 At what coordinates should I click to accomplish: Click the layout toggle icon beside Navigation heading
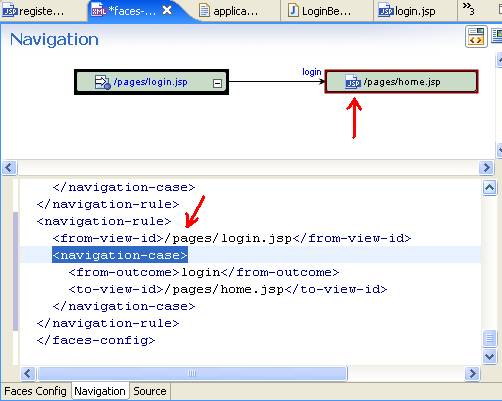[476, 36]
